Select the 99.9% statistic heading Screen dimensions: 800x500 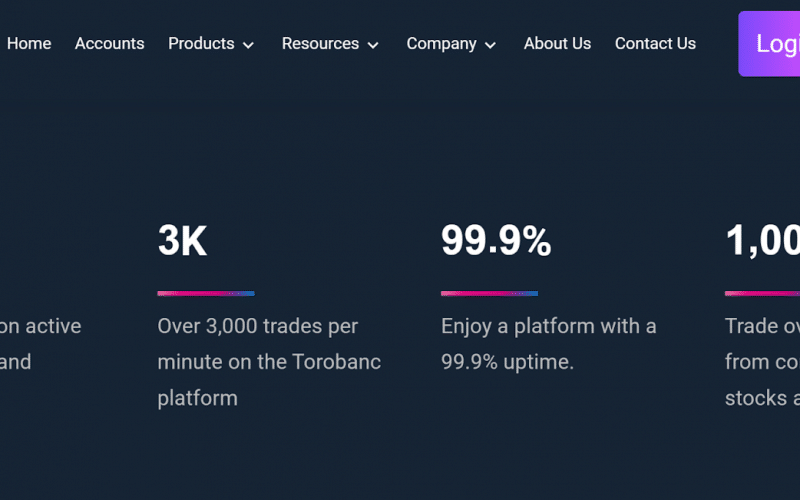[x=496, y=242]
